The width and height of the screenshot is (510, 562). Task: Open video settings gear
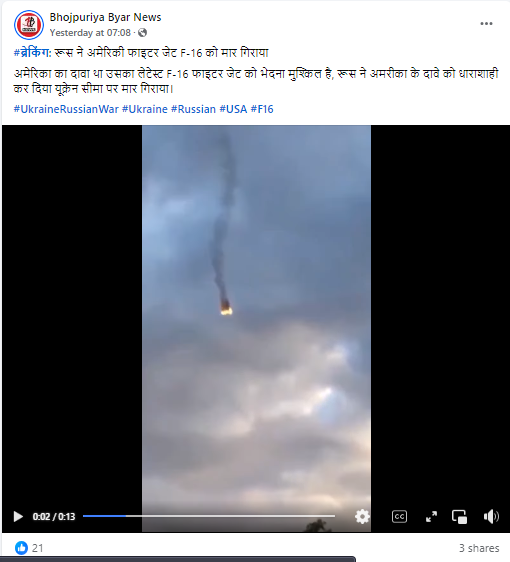[362, 516]
